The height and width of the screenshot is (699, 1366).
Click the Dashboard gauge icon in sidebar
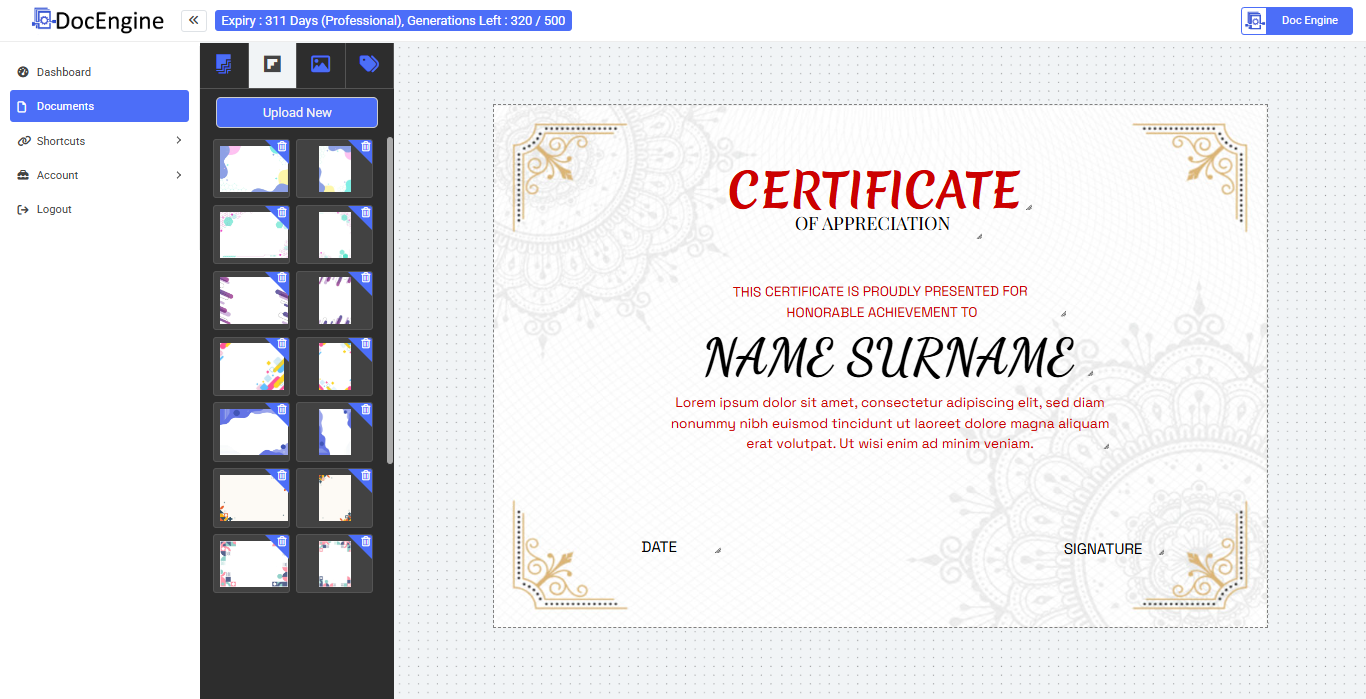[x=23, y=72]
